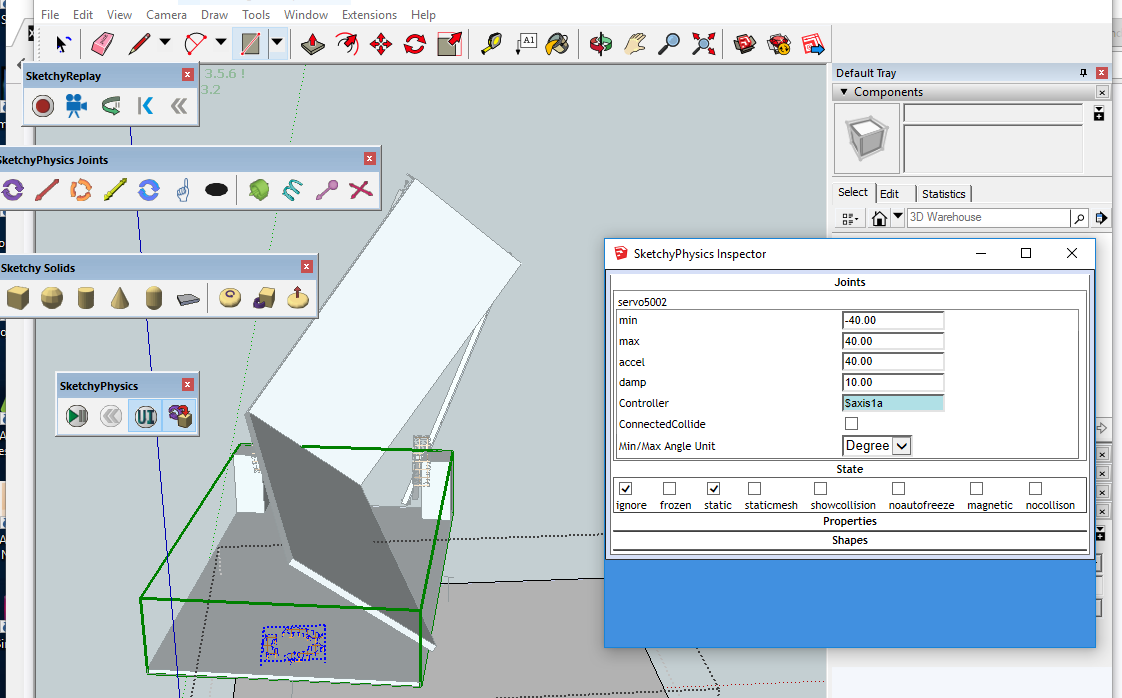The height and width of the screenshot is (698, 1122).
Task: Open the File menu
Action: [50, 14]
